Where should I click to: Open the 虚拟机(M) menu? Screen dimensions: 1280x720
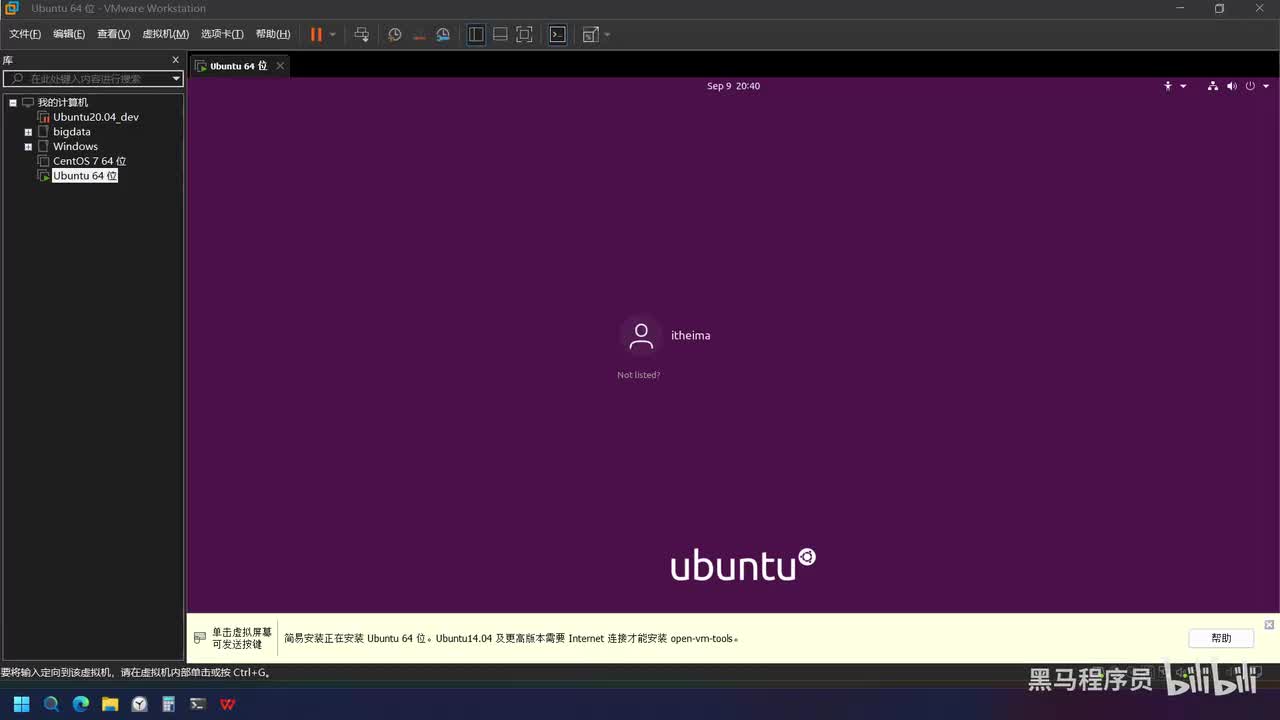click(165, 34)
